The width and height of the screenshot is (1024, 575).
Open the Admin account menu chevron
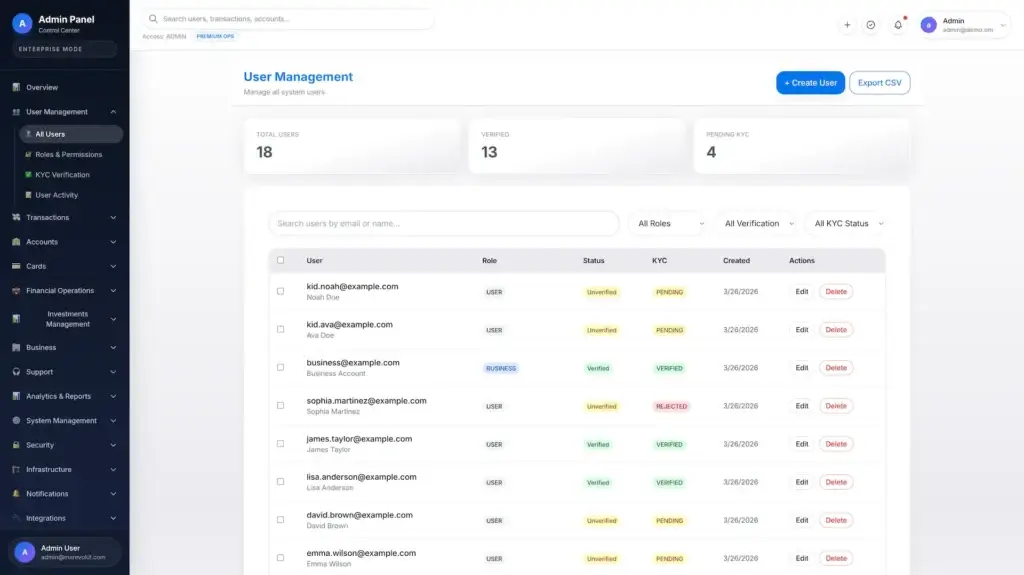point(1003,25)
